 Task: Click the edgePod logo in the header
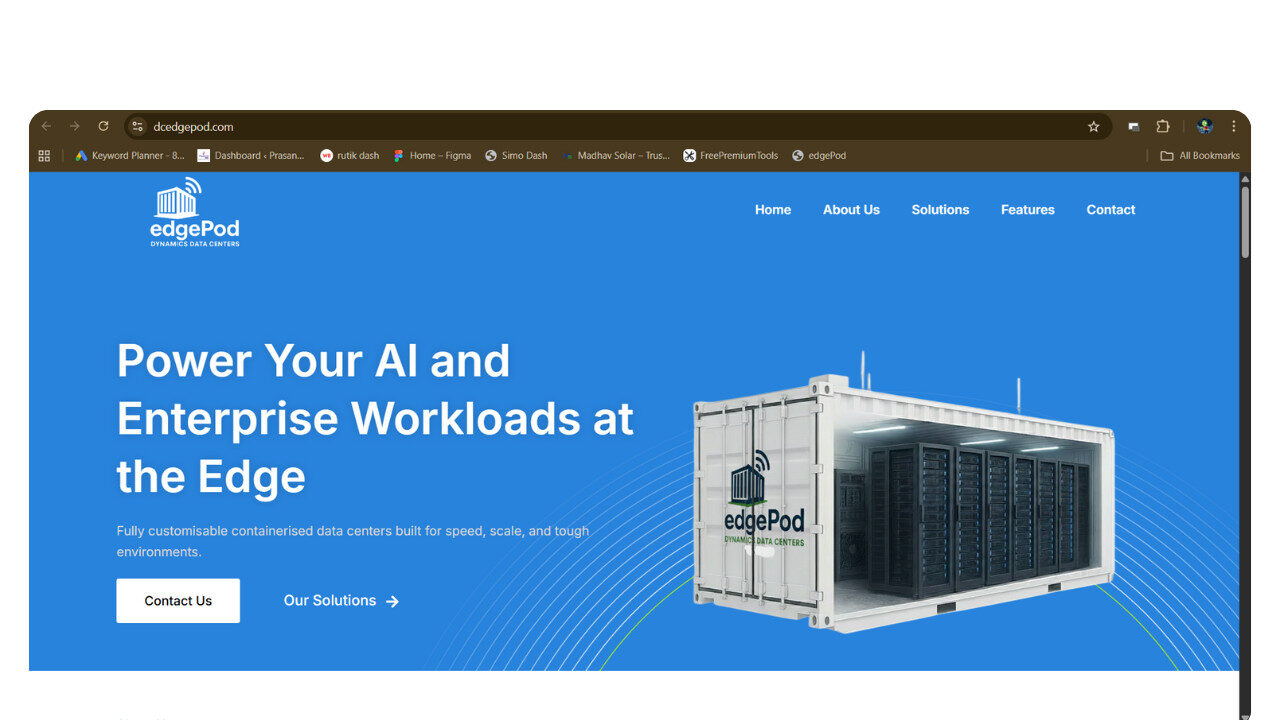point(195,212)
